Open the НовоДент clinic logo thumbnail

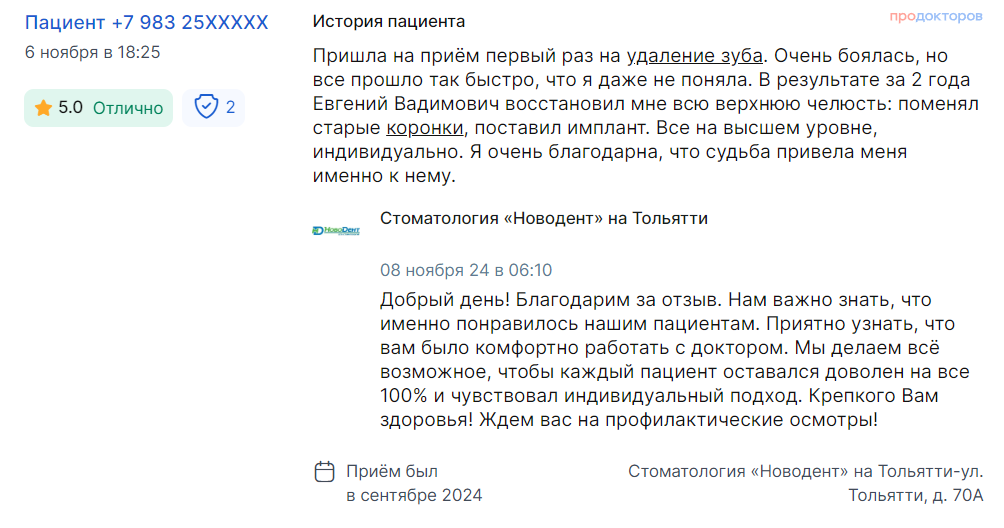(x=336, y=230)
